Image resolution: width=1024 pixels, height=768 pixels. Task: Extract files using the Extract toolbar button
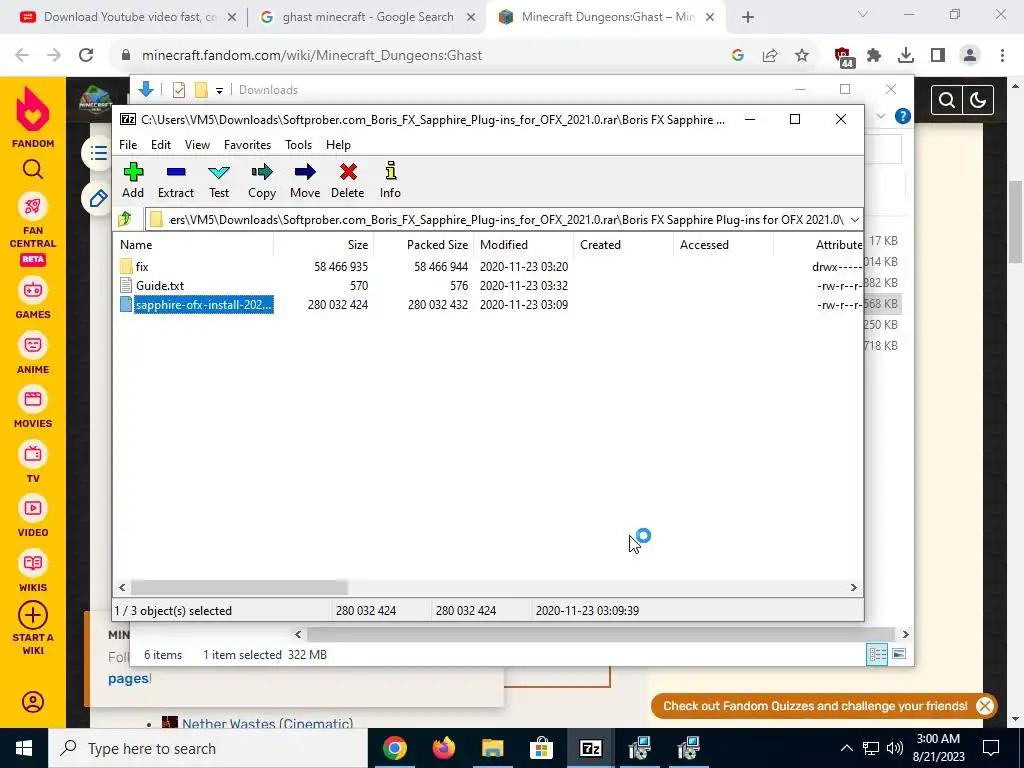[x=176, y=181]
